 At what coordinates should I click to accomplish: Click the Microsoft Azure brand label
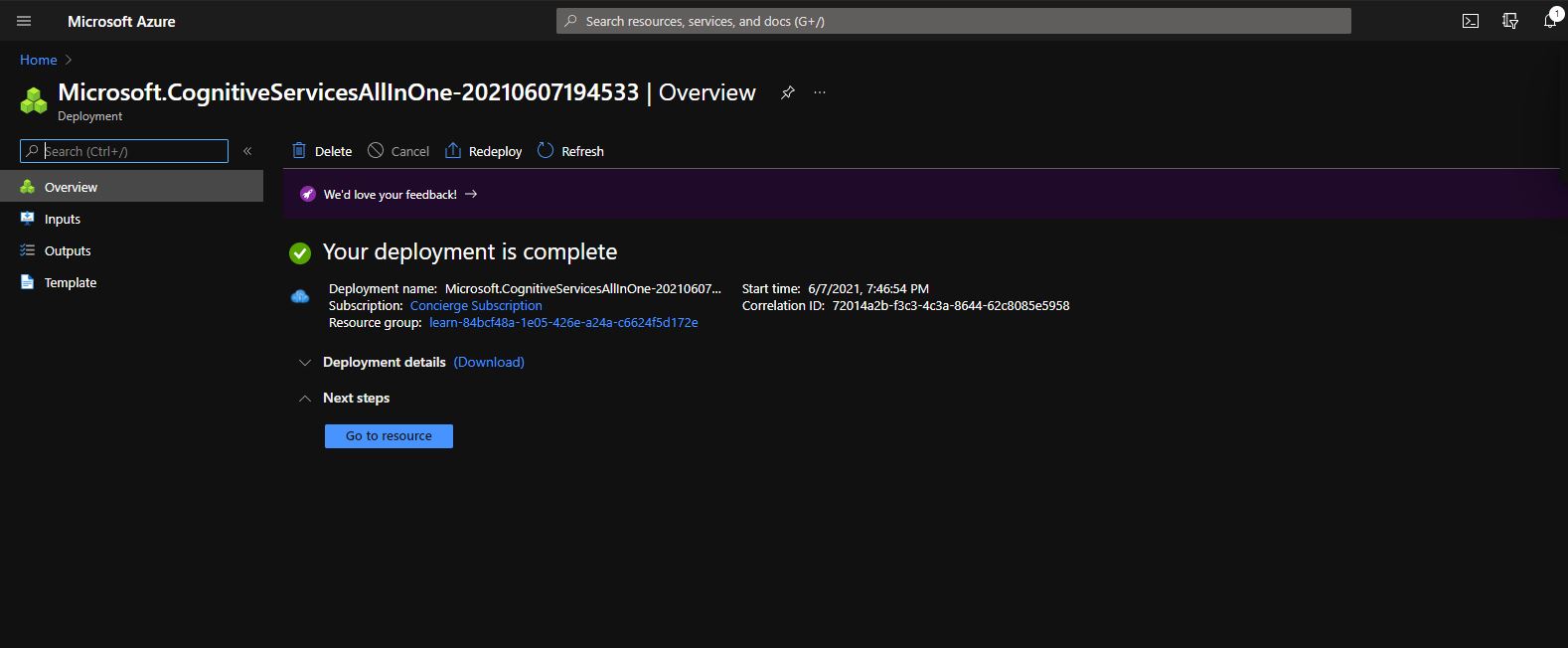click(x=121, y=21)
